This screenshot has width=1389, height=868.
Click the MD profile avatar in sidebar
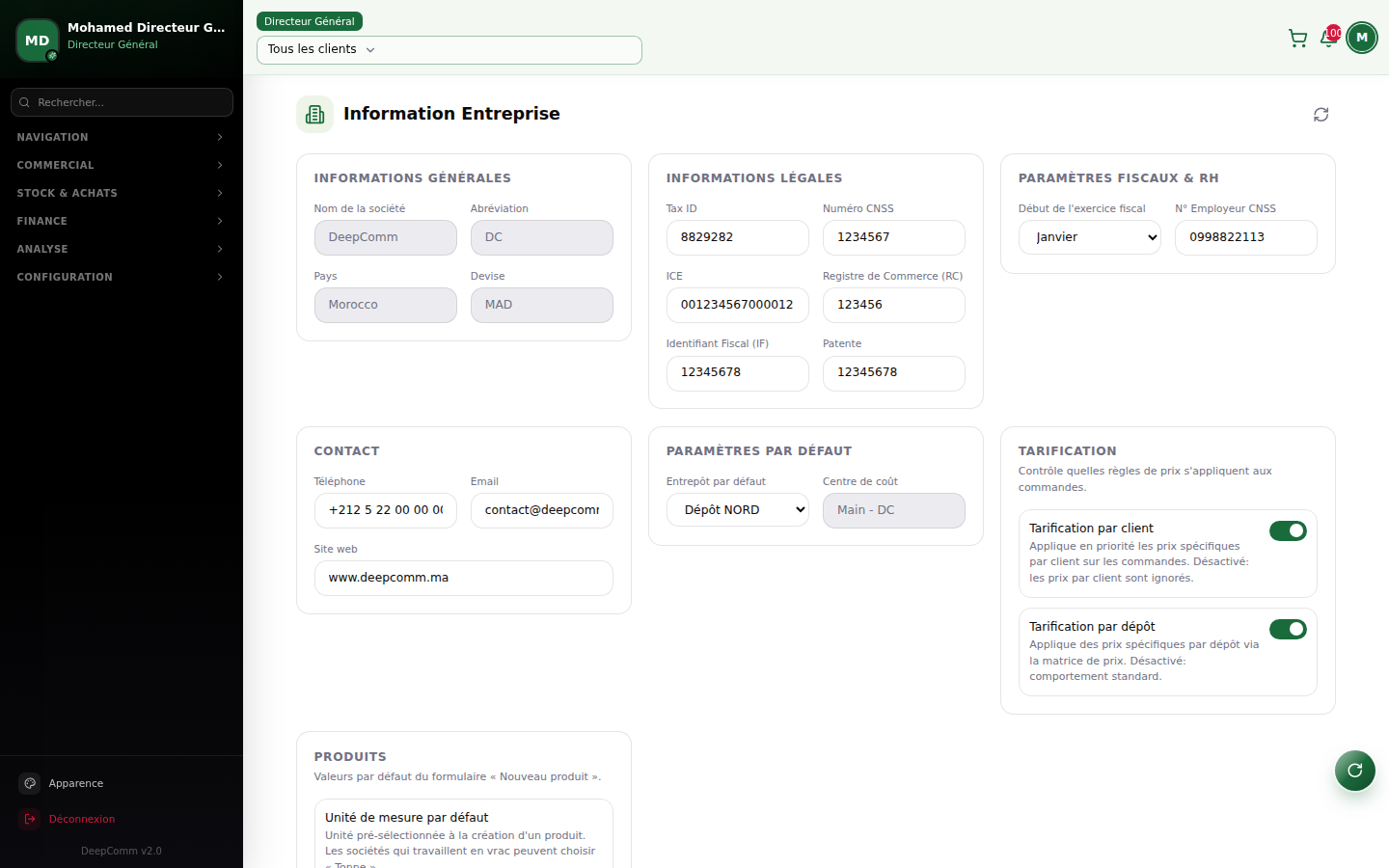pos(38,41)
